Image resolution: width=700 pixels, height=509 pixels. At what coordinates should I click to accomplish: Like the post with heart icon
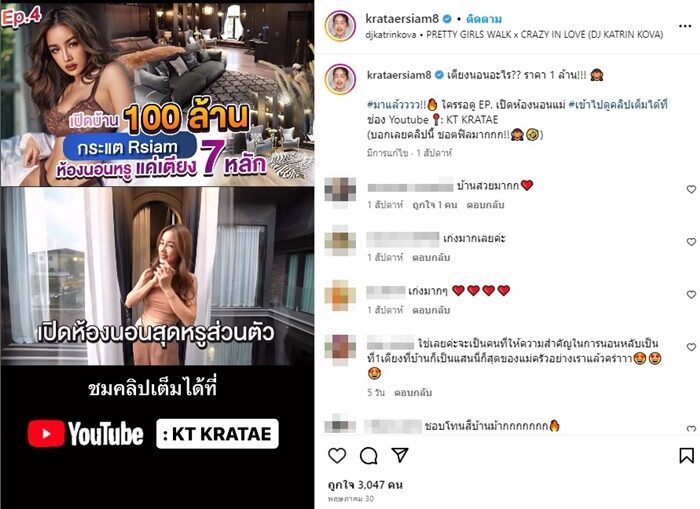(337, 456)
